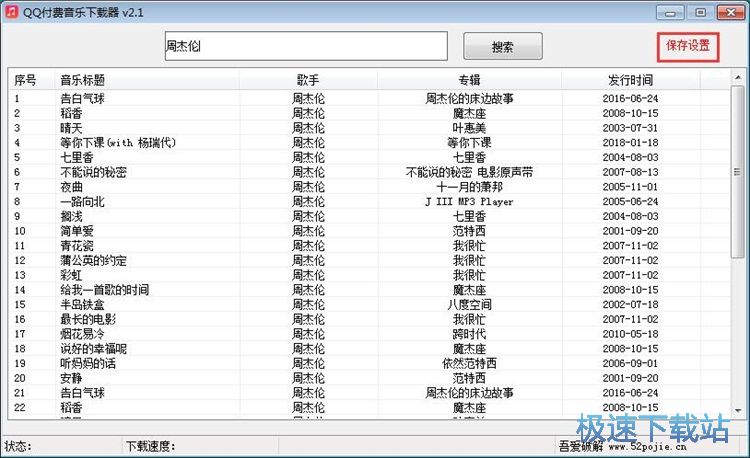Viewport: 750px width, 458px height.
Task: Click the 状态 status bar label
Action: pyautogui.click(x=18, y=447)
